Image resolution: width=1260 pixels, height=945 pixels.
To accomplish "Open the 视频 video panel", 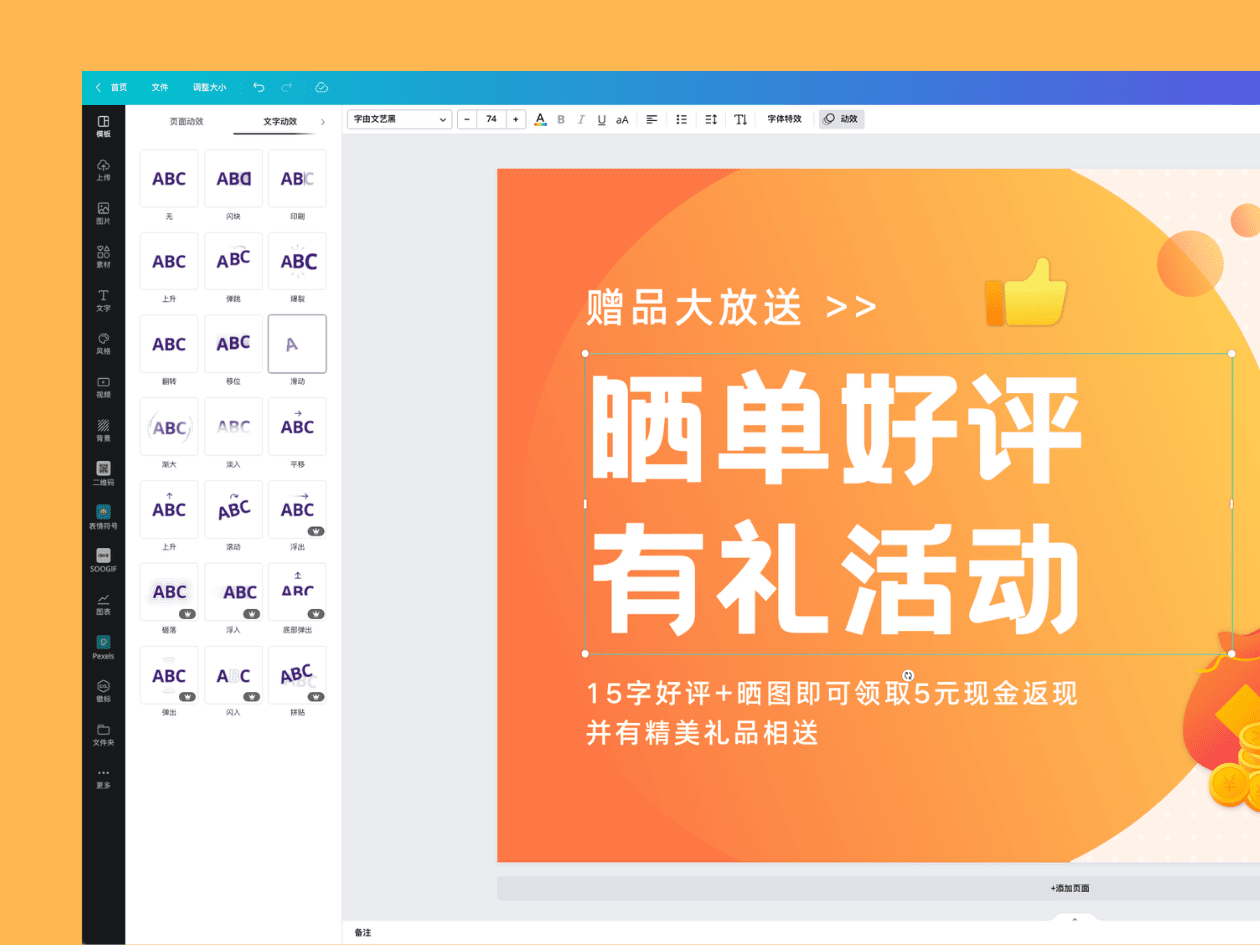I will 103,387.
